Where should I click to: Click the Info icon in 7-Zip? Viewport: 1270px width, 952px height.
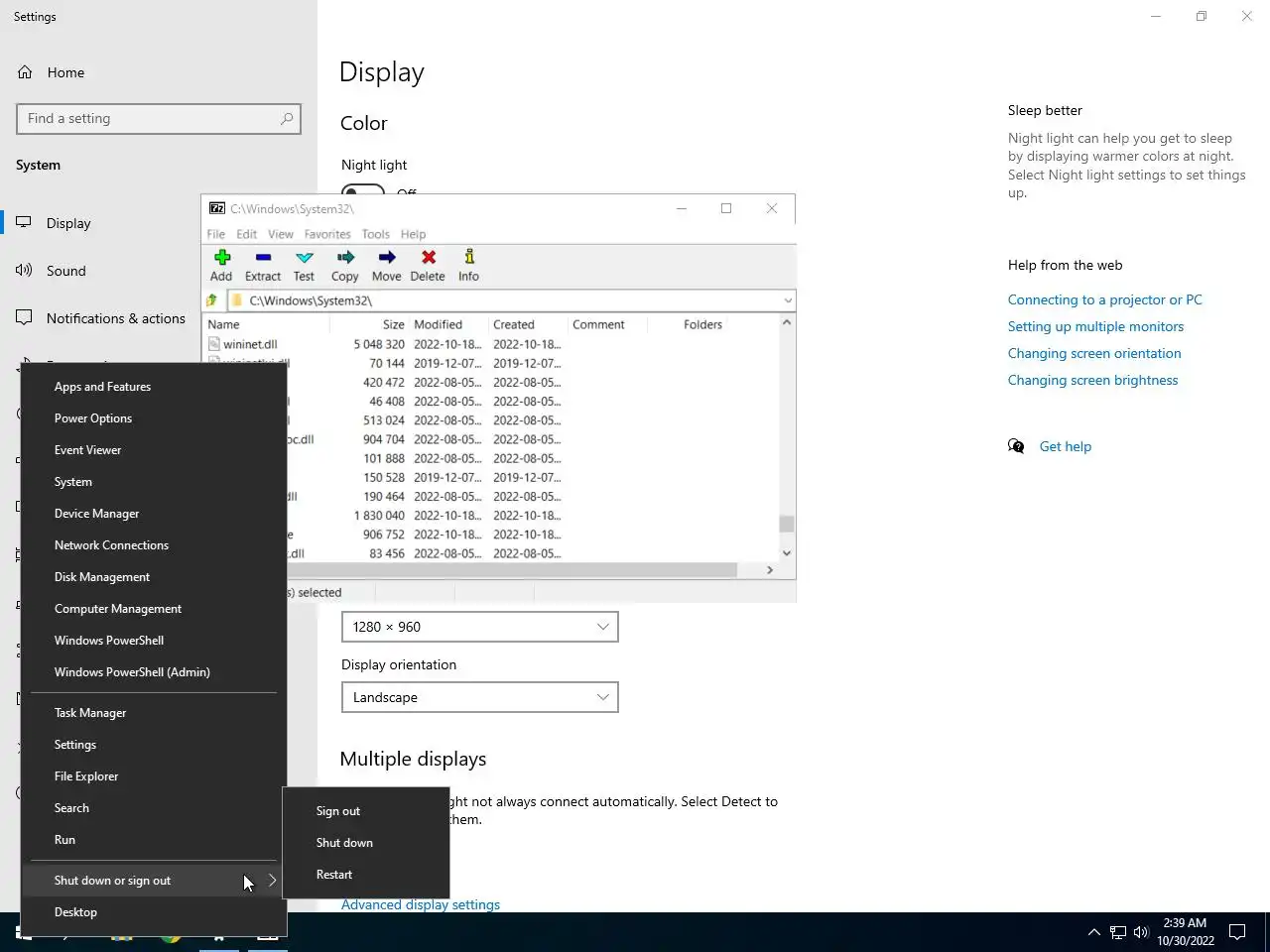point(469,257)
